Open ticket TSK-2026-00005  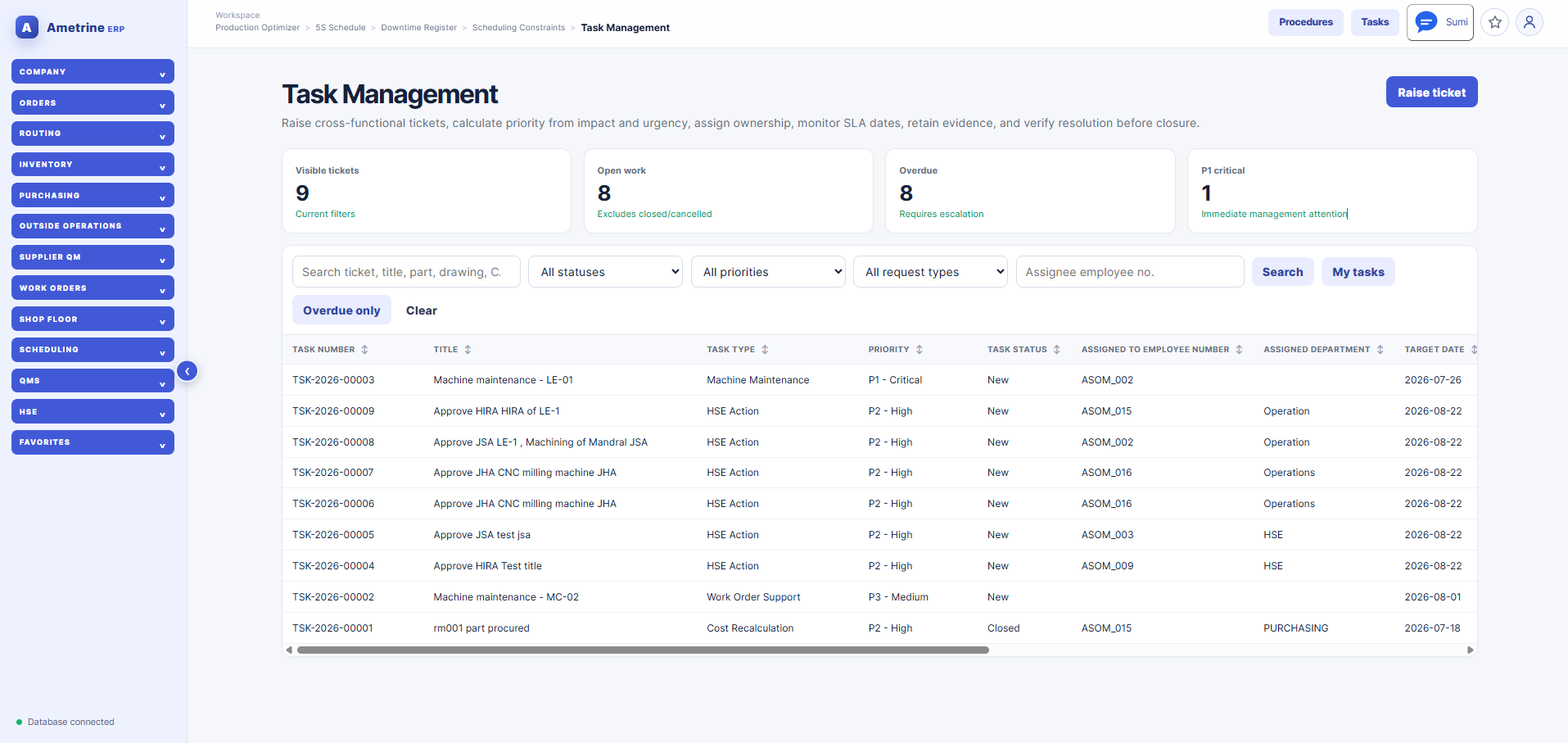333,535
